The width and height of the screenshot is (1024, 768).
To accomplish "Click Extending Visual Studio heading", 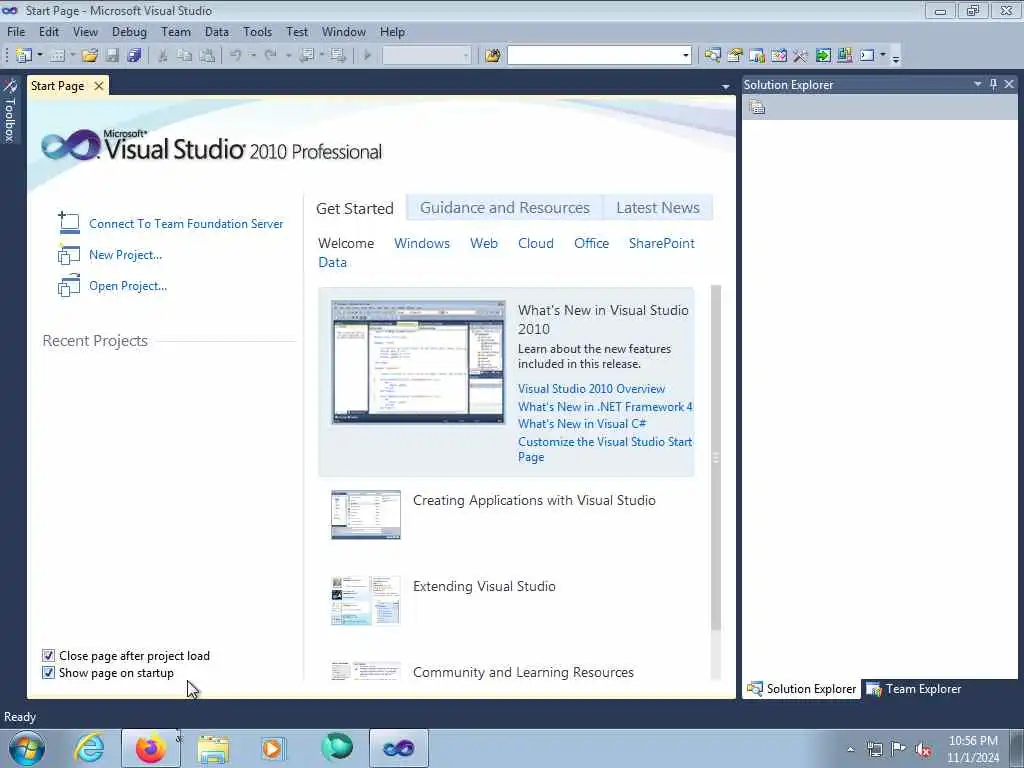I will coord(484,586).
